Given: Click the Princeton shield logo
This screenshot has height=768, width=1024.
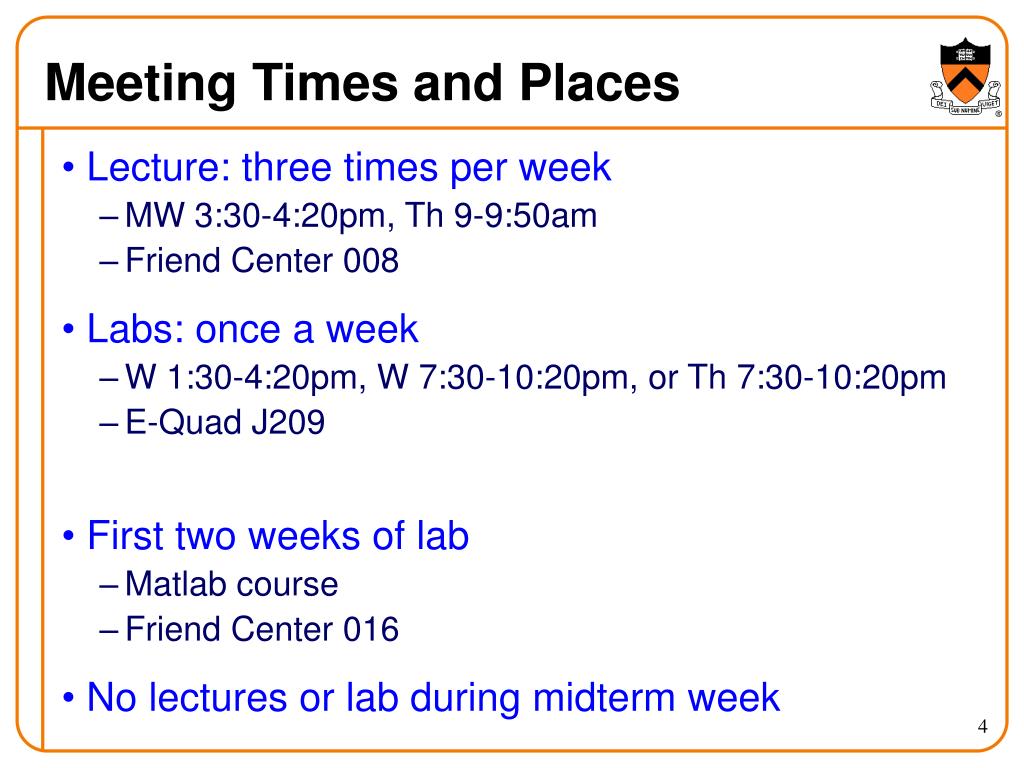Looking at the screenshot, I should click(966, 77).
